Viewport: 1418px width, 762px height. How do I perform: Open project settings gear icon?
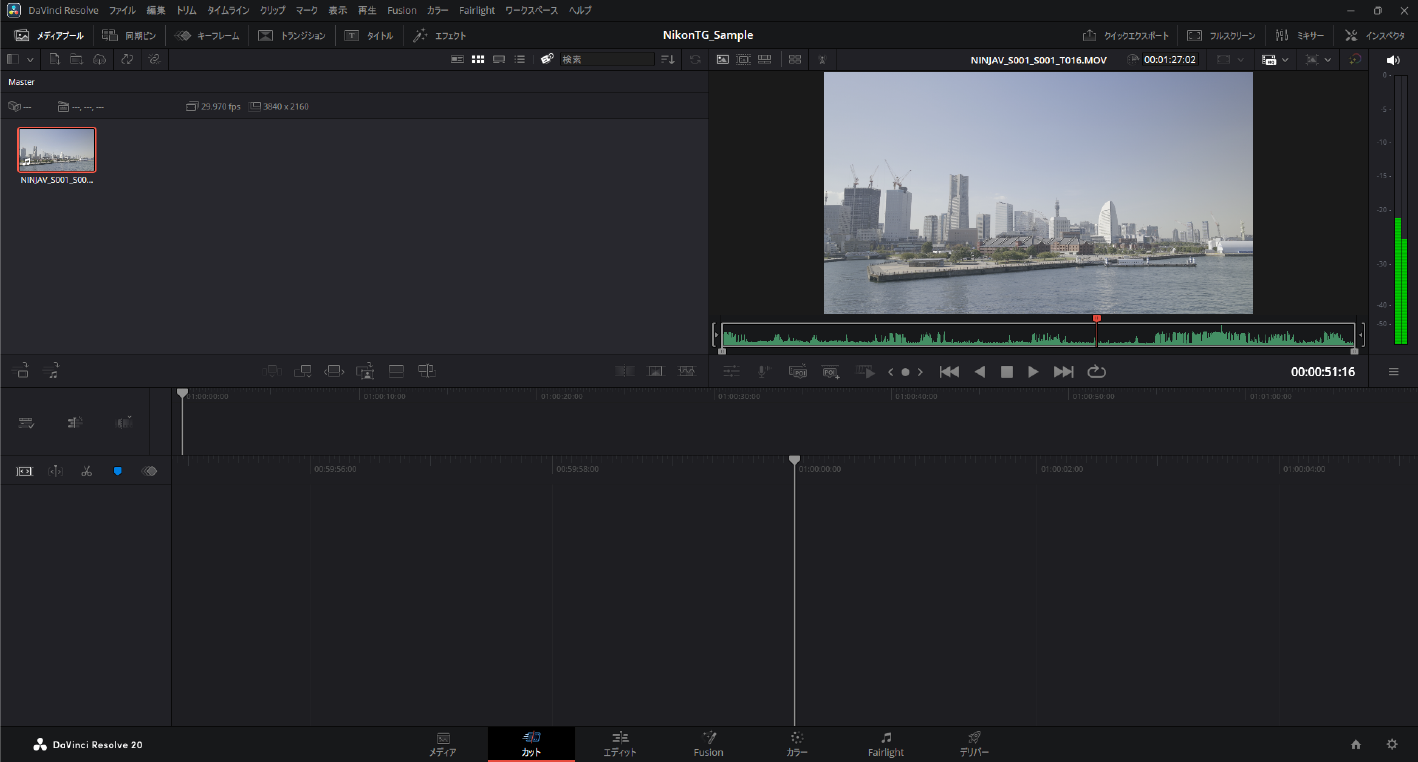tap(1391, 744)
